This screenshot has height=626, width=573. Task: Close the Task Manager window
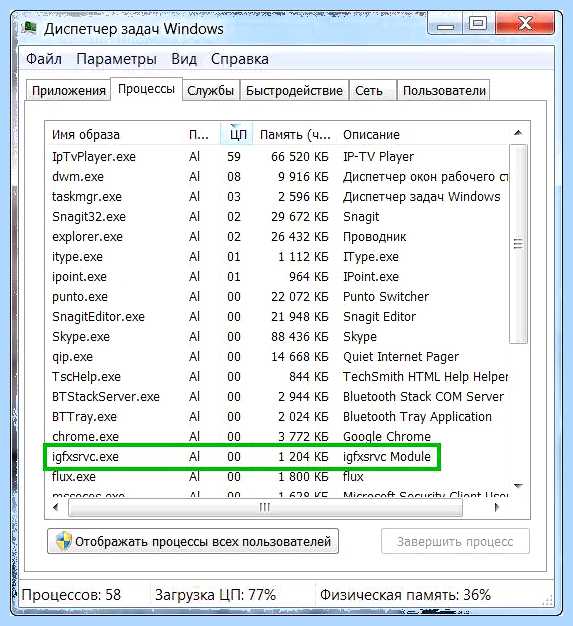pos(525,24)
